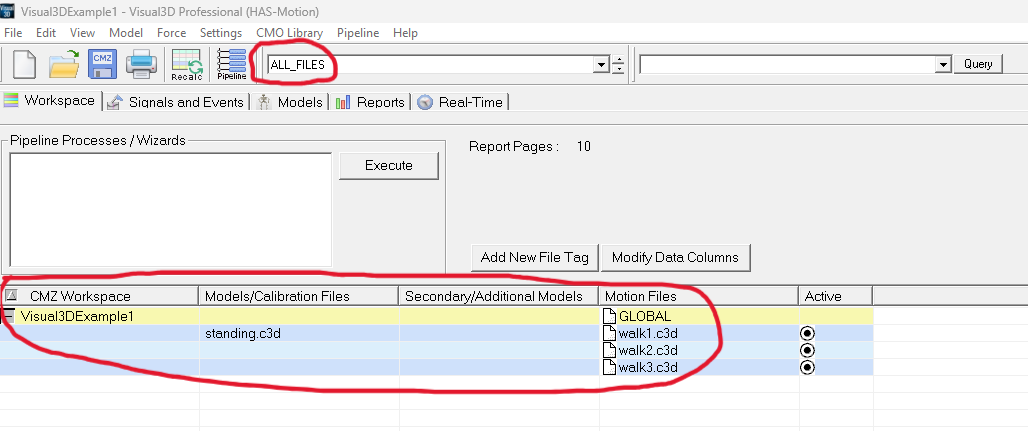Switch to the Reports tab

[x=370, y=102]
